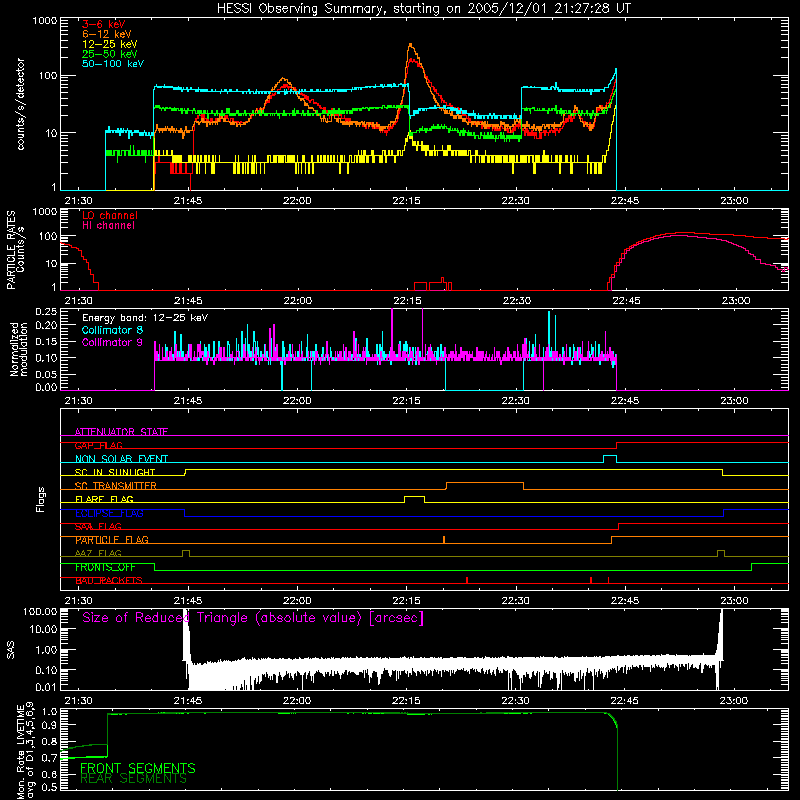Click the A4Z_FLAG label
This screenshot has height=800, width=800.
(98, 553)
